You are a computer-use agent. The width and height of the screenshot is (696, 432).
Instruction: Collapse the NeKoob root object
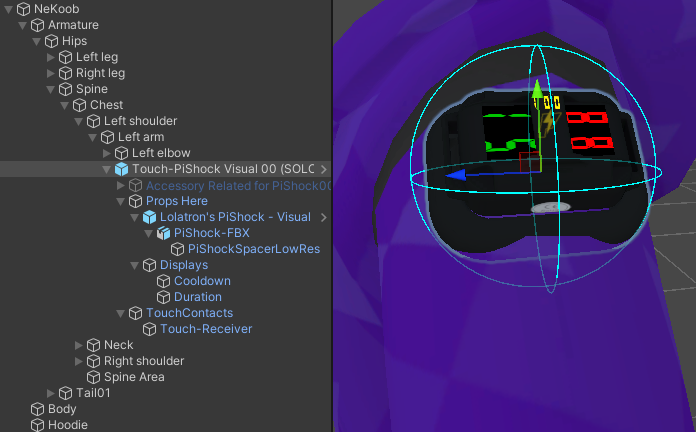8,9
